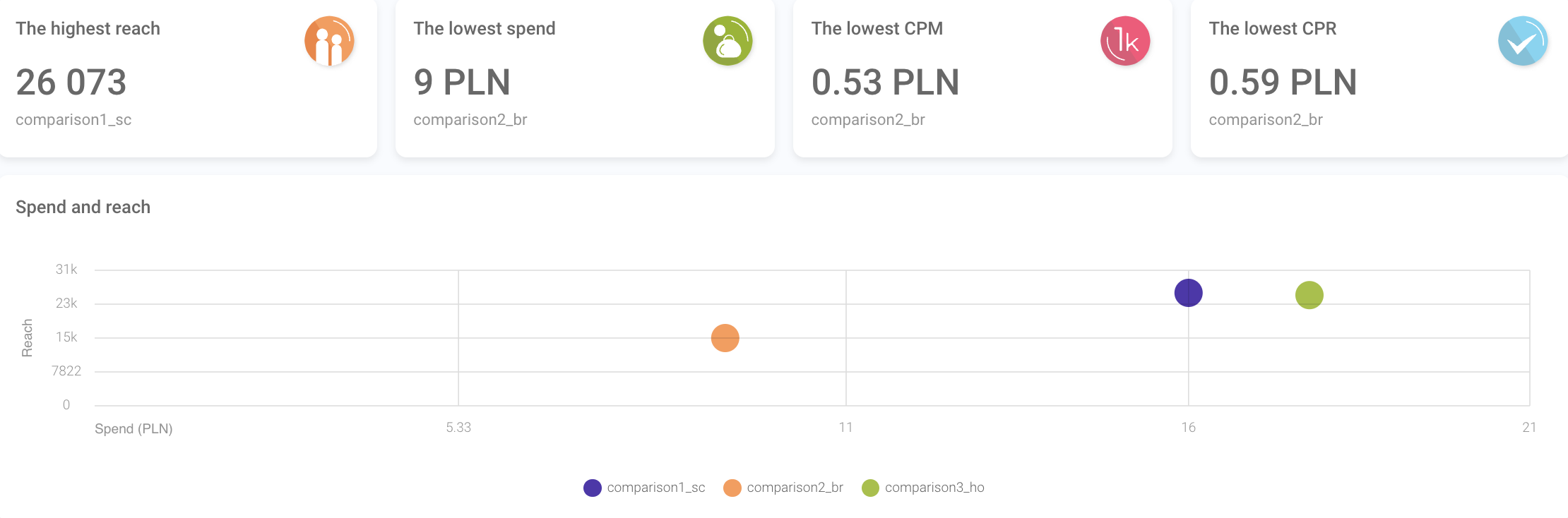Click the blue checkmark CPR icon
1568x518 pixels.
point(1523,41)
